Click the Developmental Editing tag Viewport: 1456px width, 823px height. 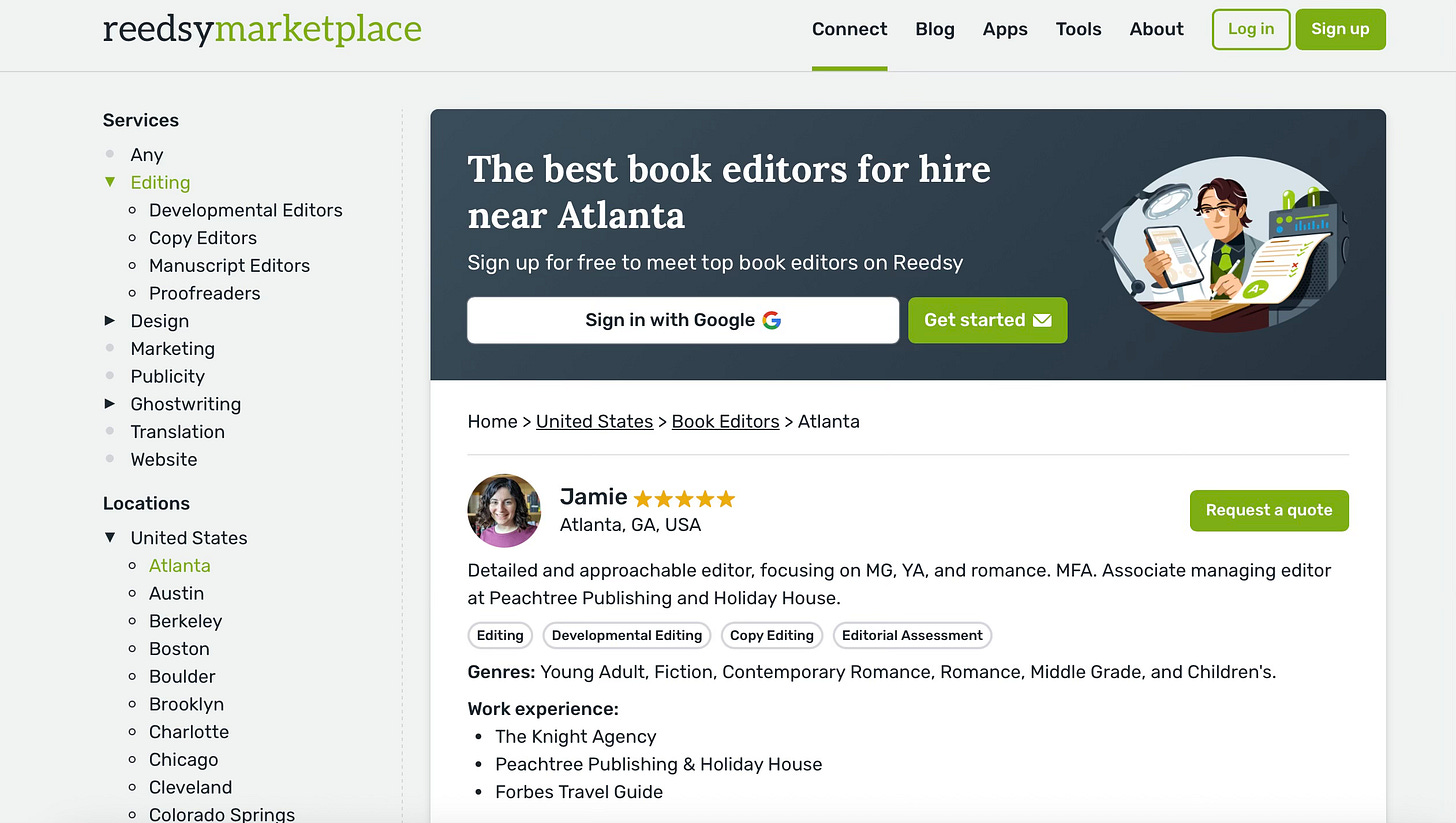[x=627, y=635]
